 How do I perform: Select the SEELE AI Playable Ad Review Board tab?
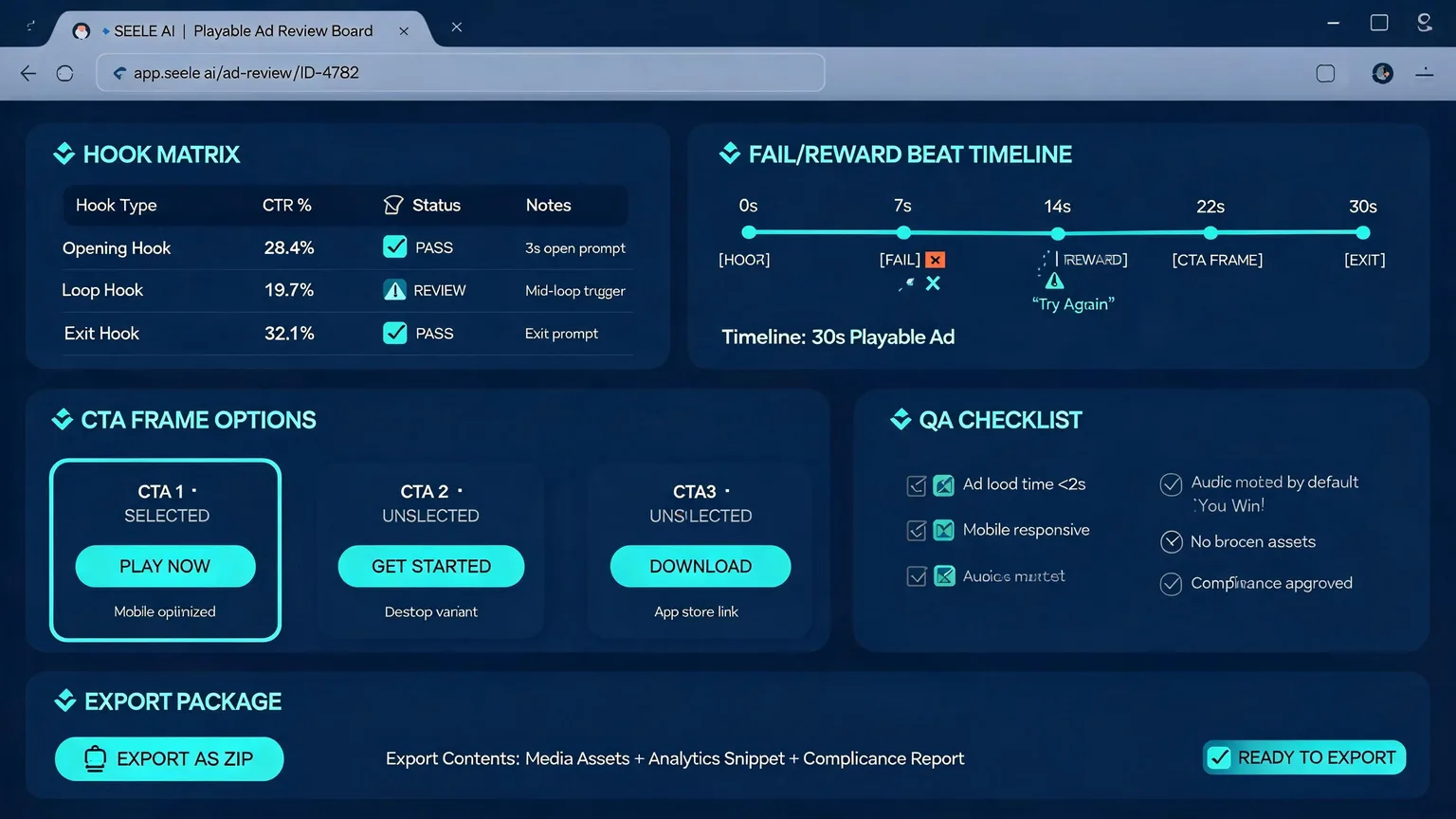coord(244,30)
